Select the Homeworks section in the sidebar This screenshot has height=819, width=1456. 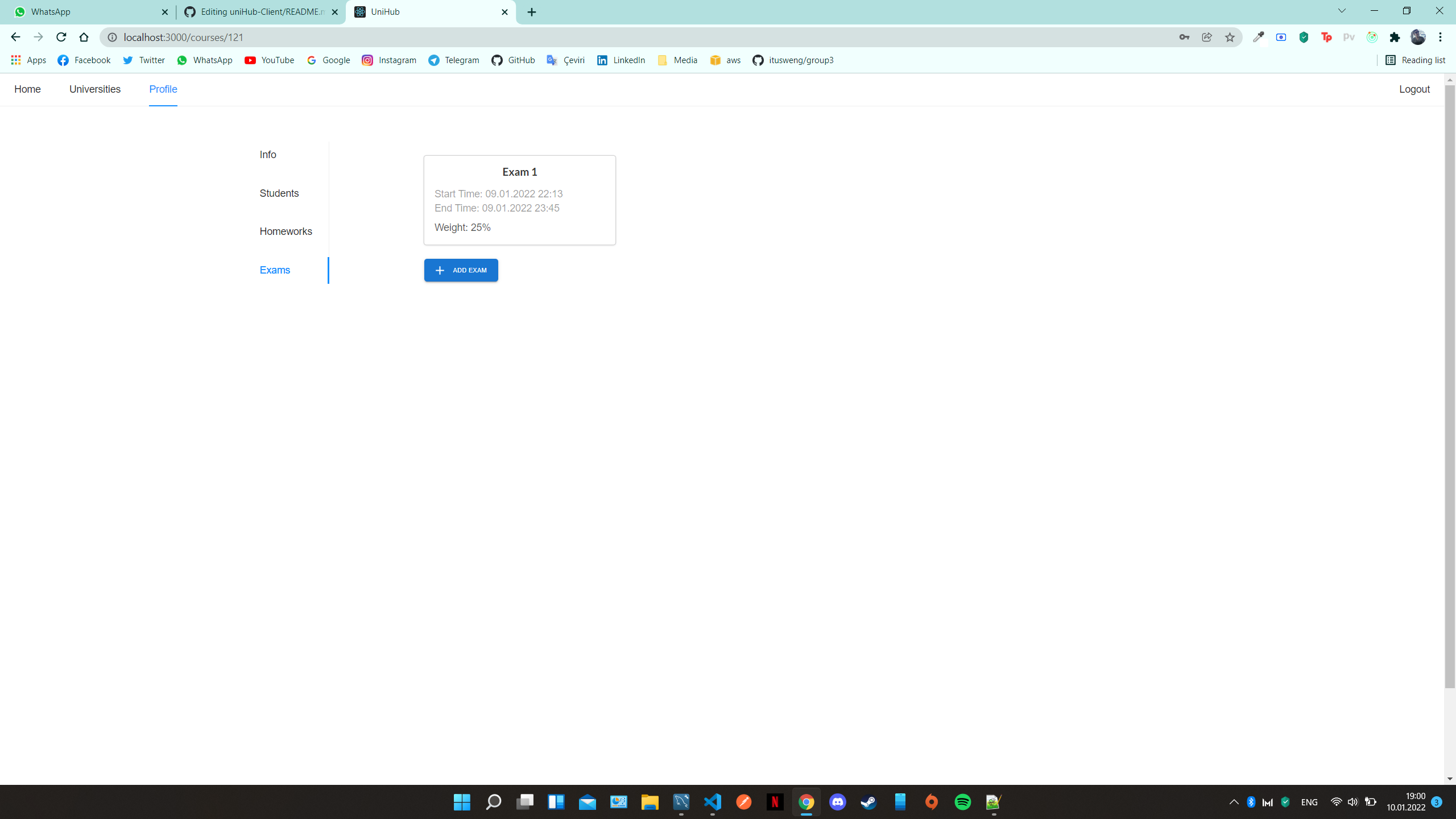[286, 231]
